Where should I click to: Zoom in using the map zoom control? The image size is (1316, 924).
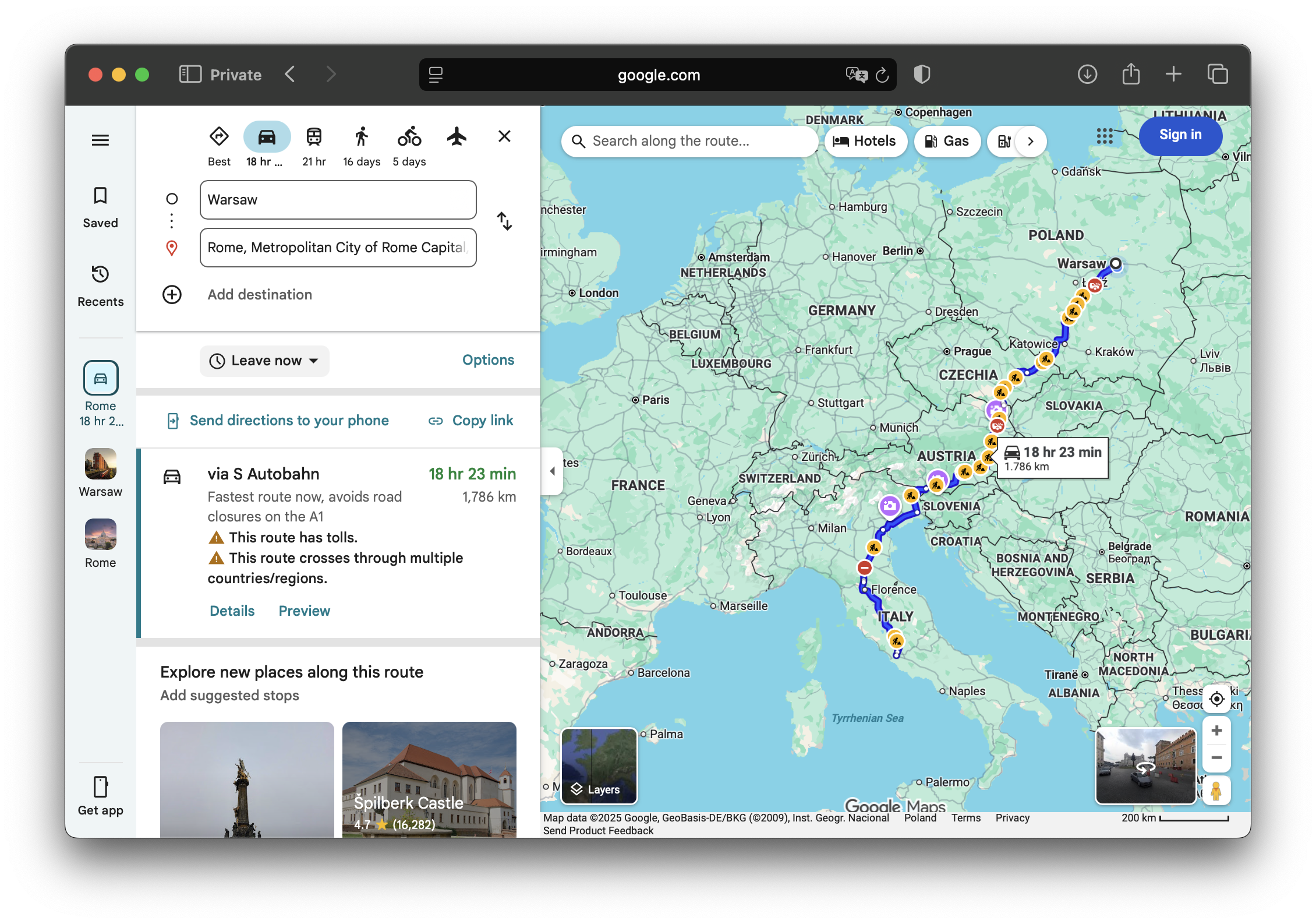click(x=1216, y=730)
